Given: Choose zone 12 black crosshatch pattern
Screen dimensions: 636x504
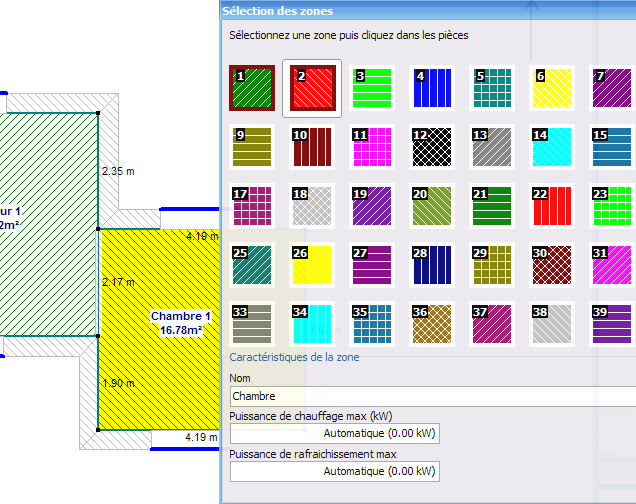Looking at the screenshot, I should pos(432,147).
